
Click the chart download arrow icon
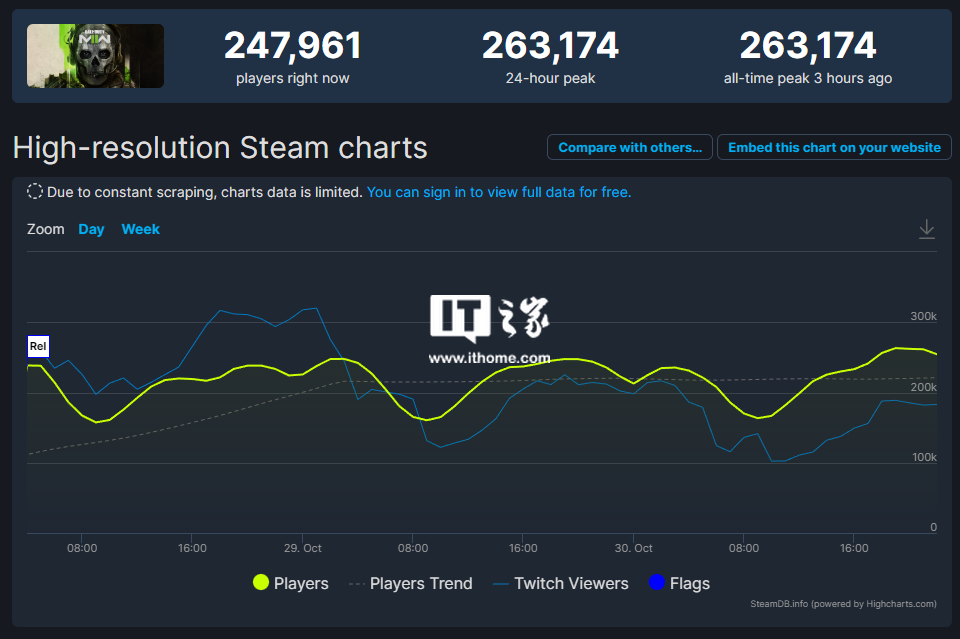pyautogui.click(x=926, y=229)
